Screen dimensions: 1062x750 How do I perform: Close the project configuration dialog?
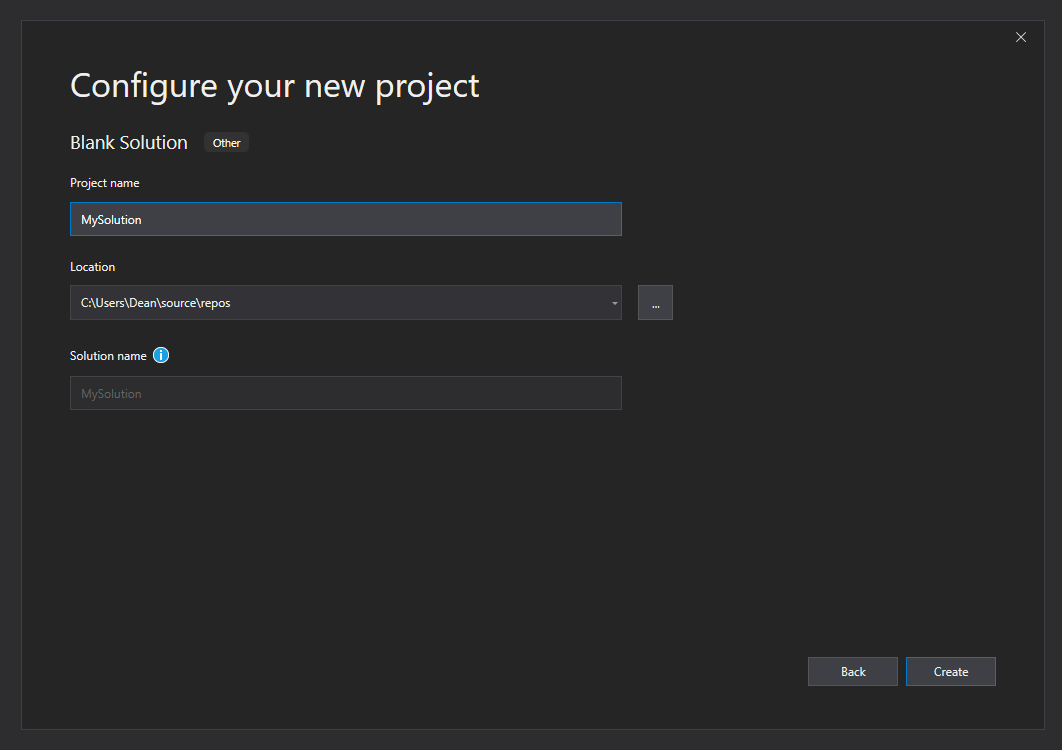pos(1021,37)
